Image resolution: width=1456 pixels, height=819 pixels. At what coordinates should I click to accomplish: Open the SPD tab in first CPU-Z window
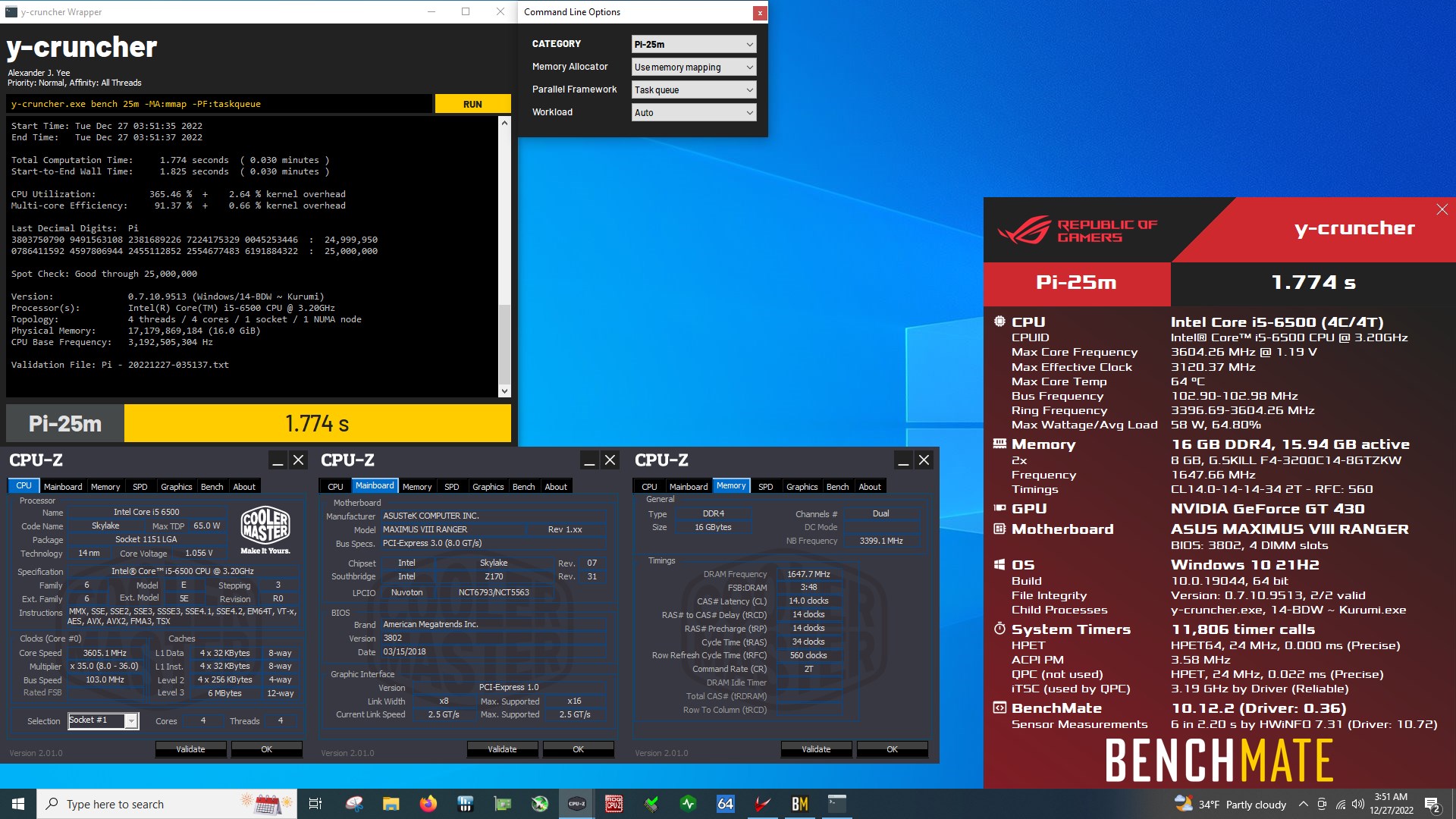[140, 487]
